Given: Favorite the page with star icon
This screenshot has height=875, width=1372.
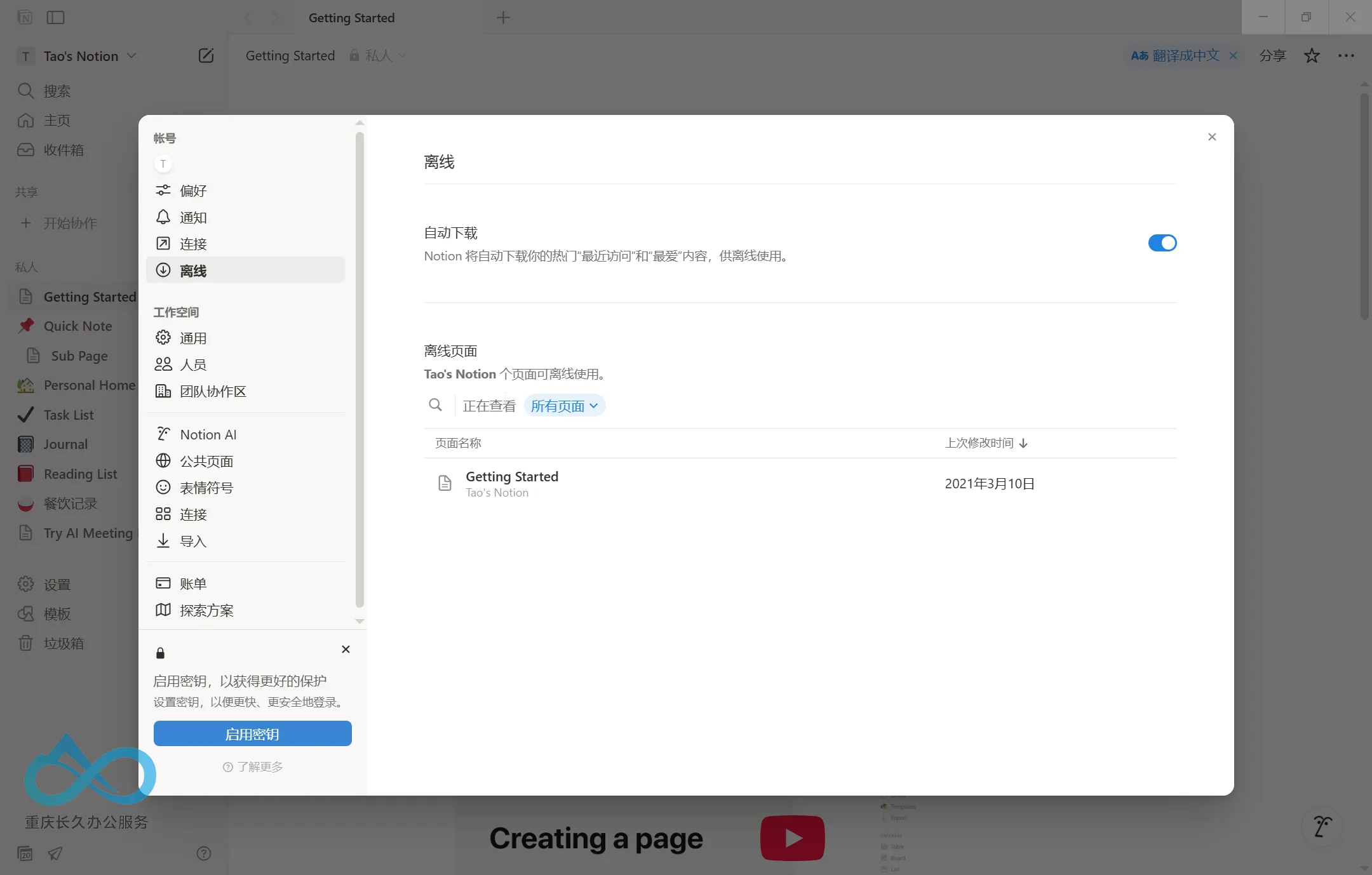Looking at the screenshot, I should pyautogui.click(x=1312, y=56).
